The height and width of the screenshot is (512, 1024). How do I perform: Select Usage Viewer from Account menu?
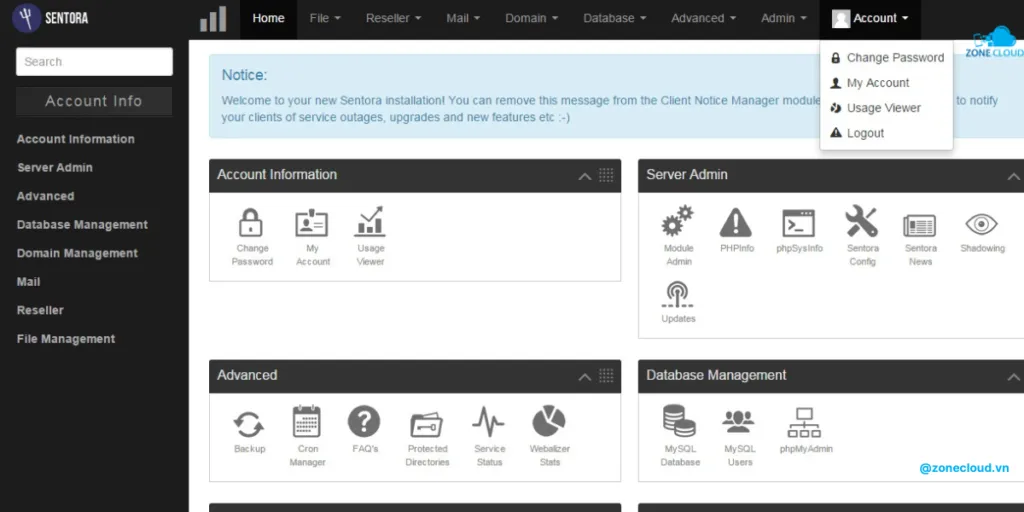[887, 108]
